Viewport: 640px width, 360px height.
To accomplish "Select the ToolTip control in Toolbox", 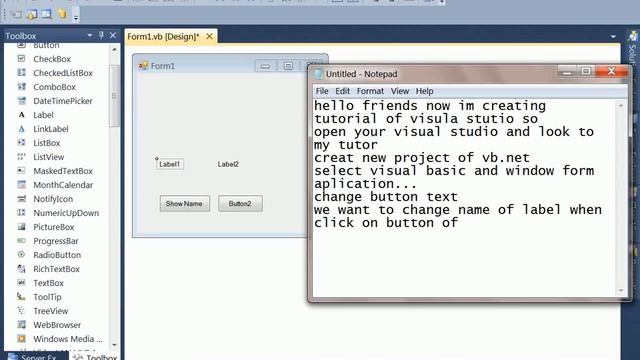I will point(47,297).
